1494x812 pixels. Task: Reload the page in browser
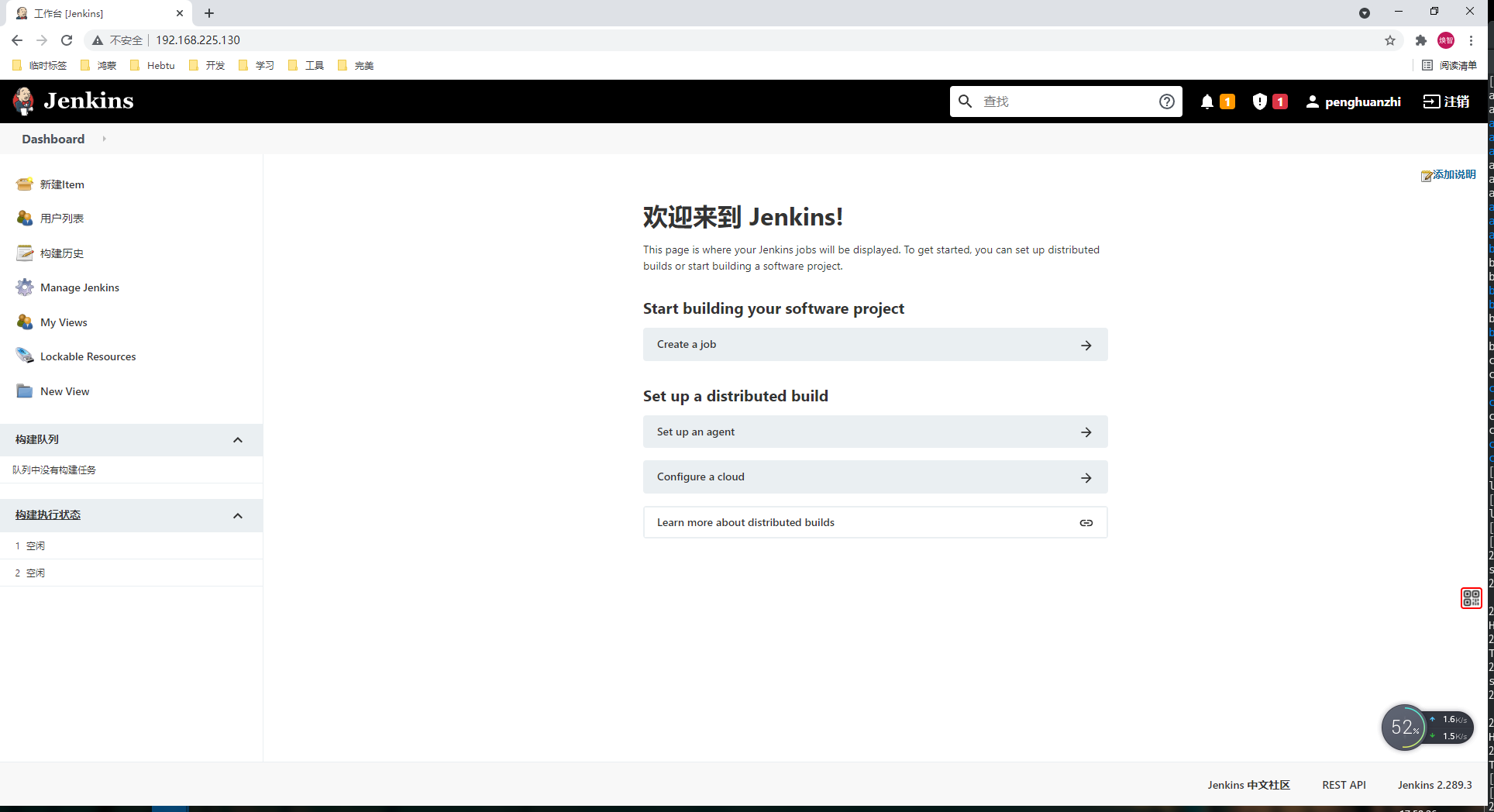pyautogui.click(x=67, y=40)
